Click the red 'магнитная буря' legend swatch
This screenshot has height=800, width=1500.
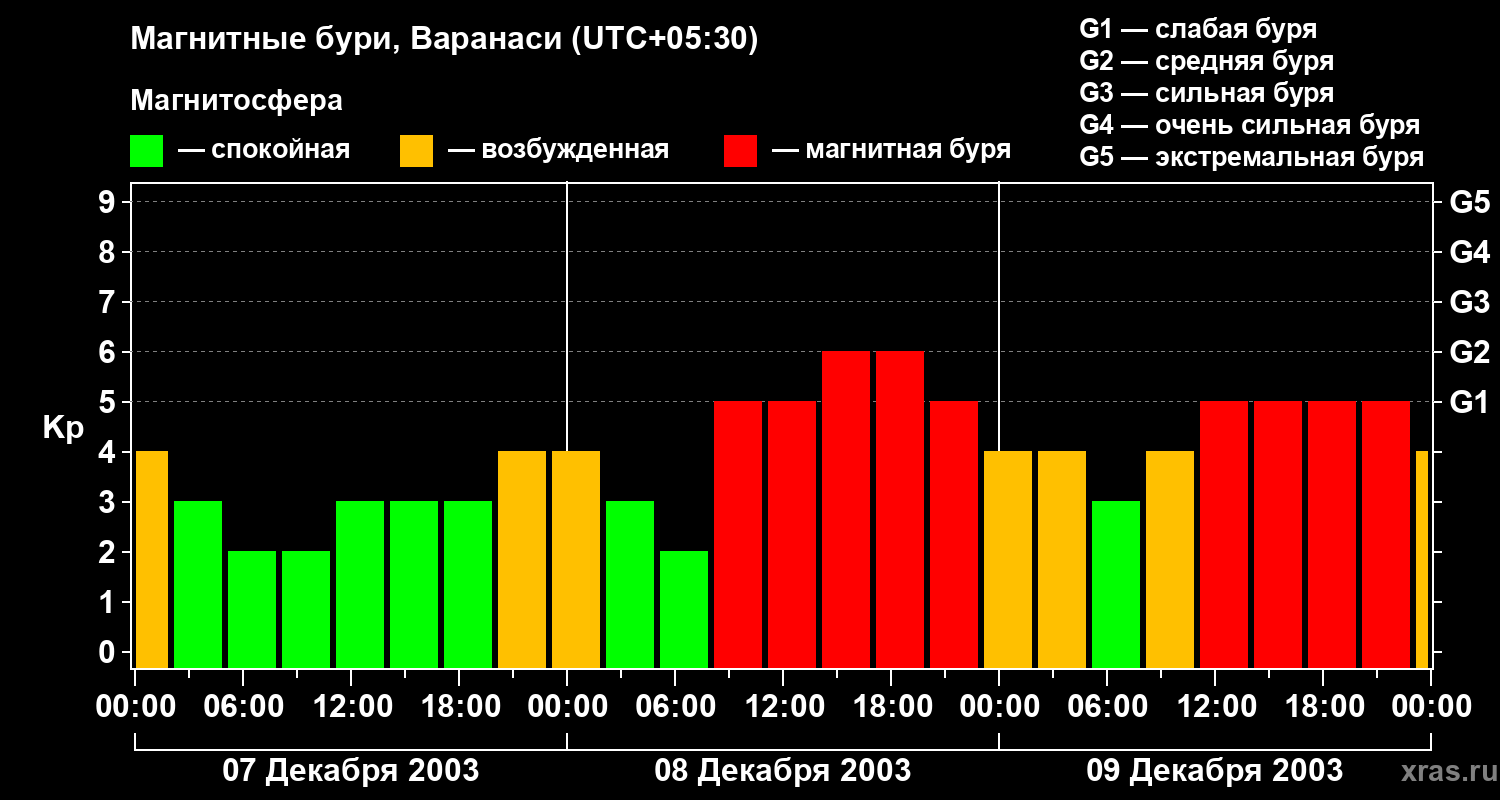[x=740, y=151]
